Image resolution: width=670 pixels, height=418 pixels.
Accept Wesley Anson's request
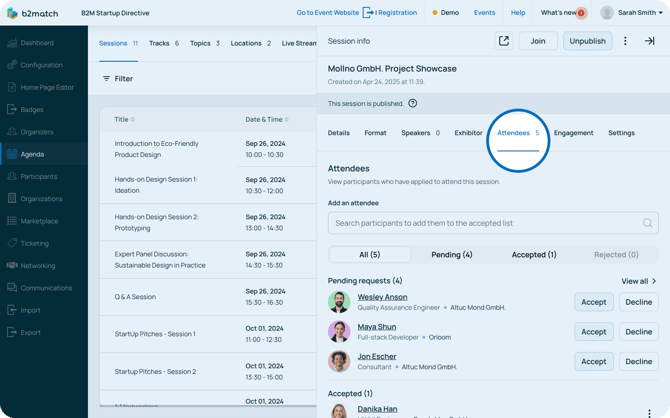[594, 302]
